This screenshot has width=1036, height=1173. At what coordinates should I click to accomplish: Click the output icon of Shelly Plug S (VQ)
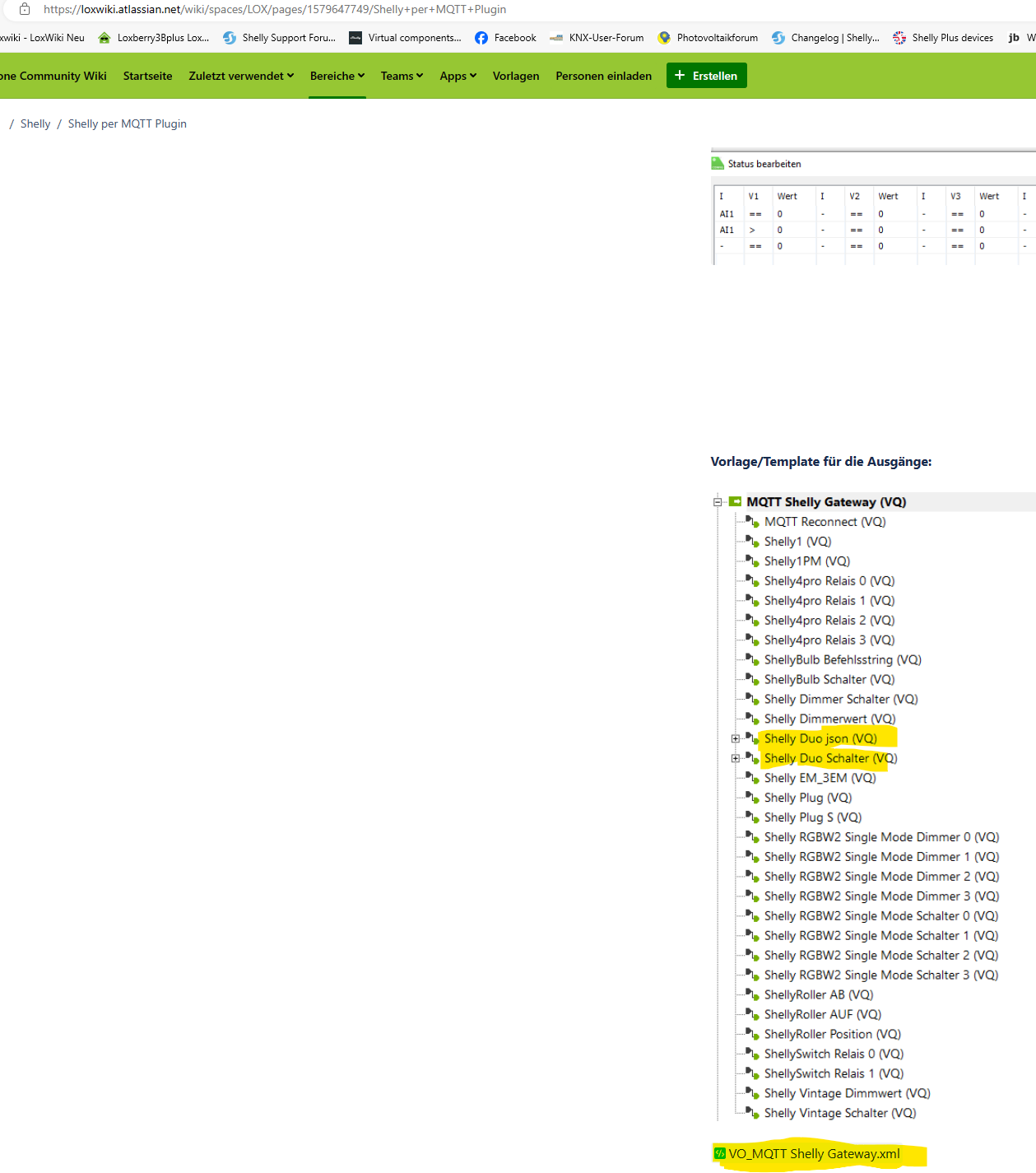click(752, 817)
